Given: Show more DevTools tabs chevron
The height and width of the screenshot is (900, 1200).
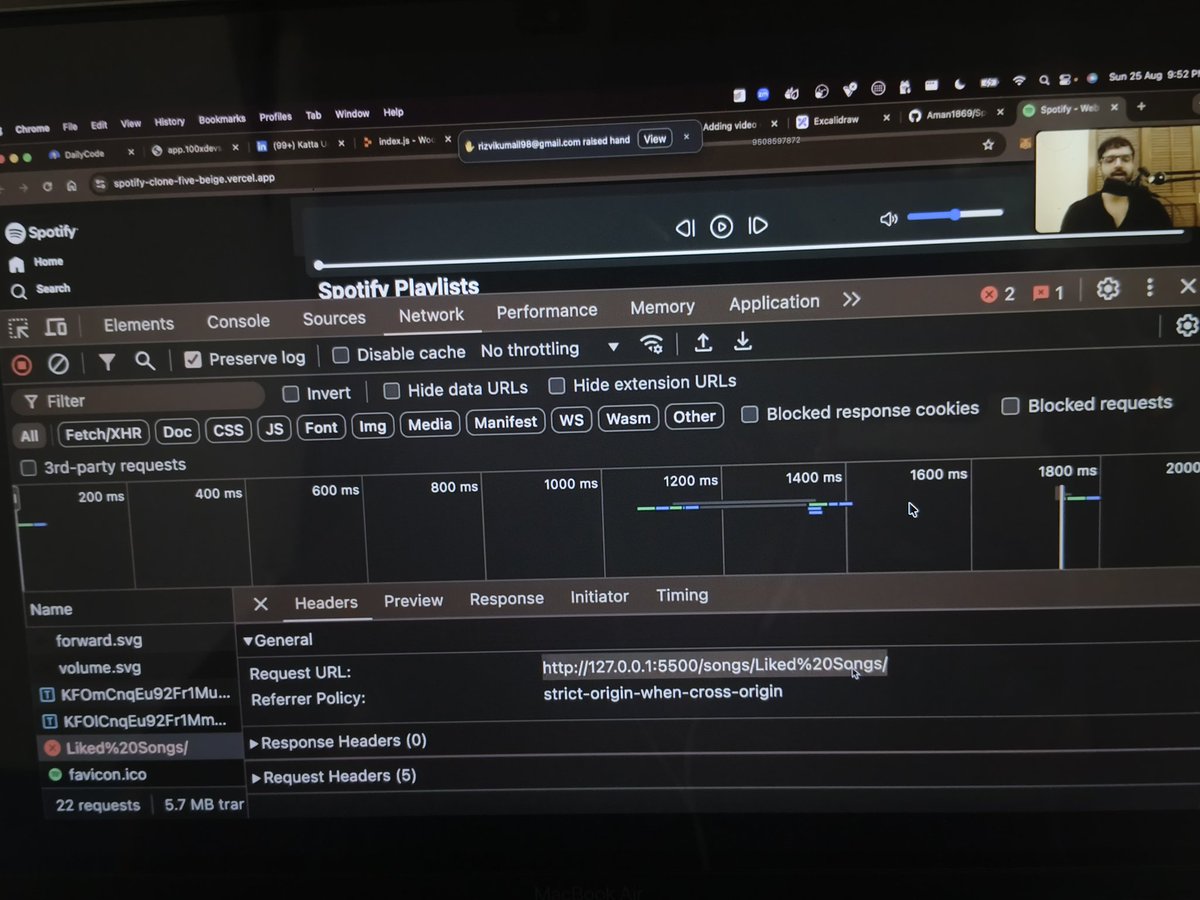Looking at the screenshot, I should click(x=851, y=299).
